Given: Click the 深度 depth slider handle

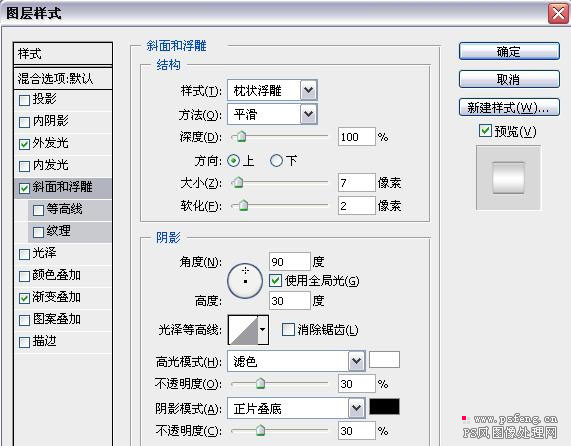Looking at the screenshot, I should (241, 137).
